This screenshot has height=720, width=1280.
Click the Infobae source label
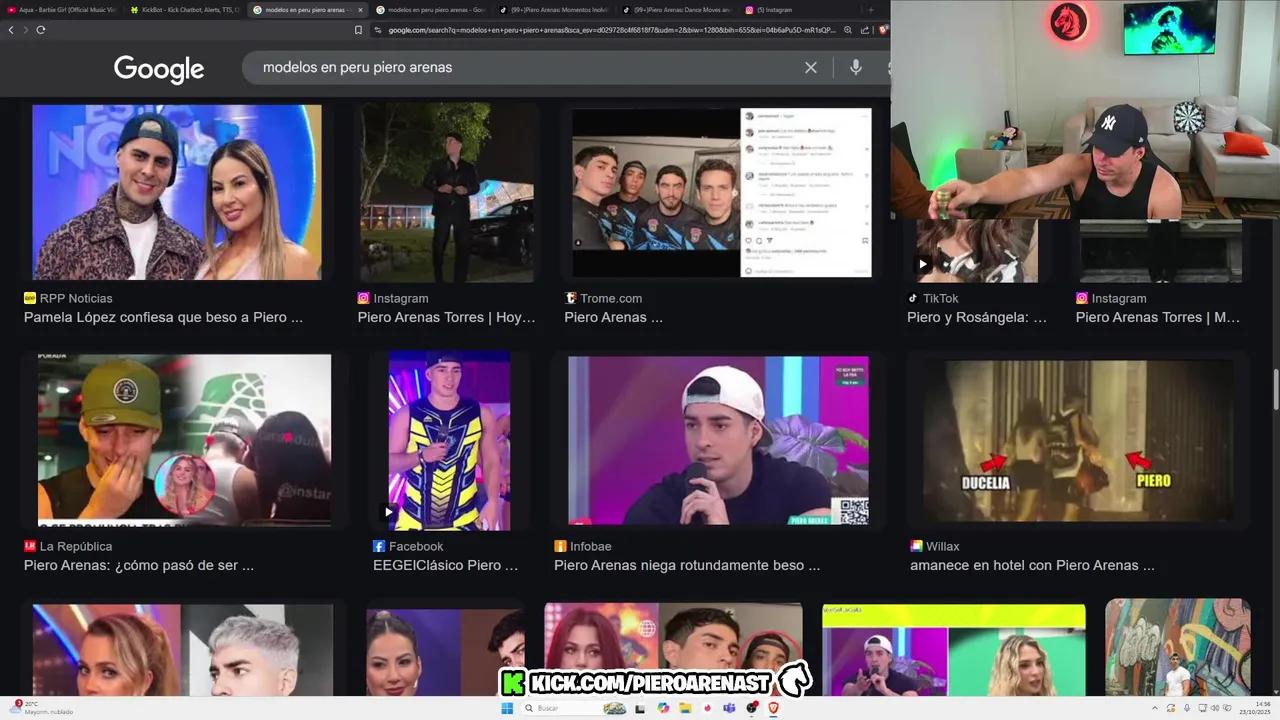tap(583, 546)
